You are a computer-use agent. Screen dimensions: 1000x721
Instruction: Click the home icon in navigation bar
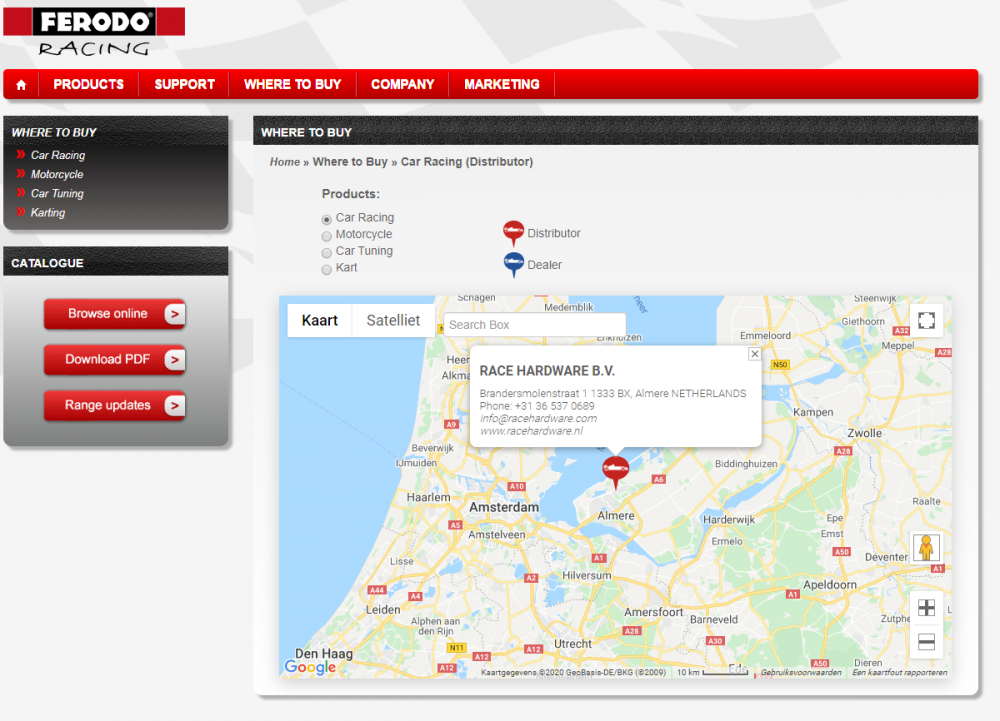tap(21, 85)
